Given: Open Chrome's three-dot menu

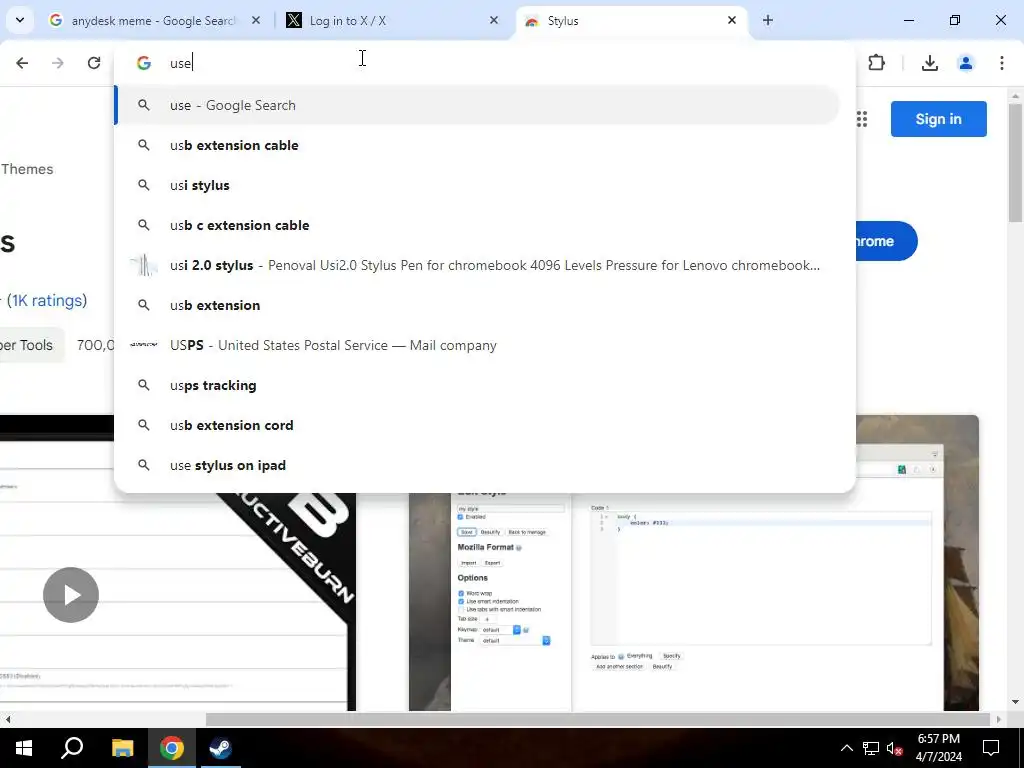Looking at the screenshot, I should click(x=1002, y=63).
